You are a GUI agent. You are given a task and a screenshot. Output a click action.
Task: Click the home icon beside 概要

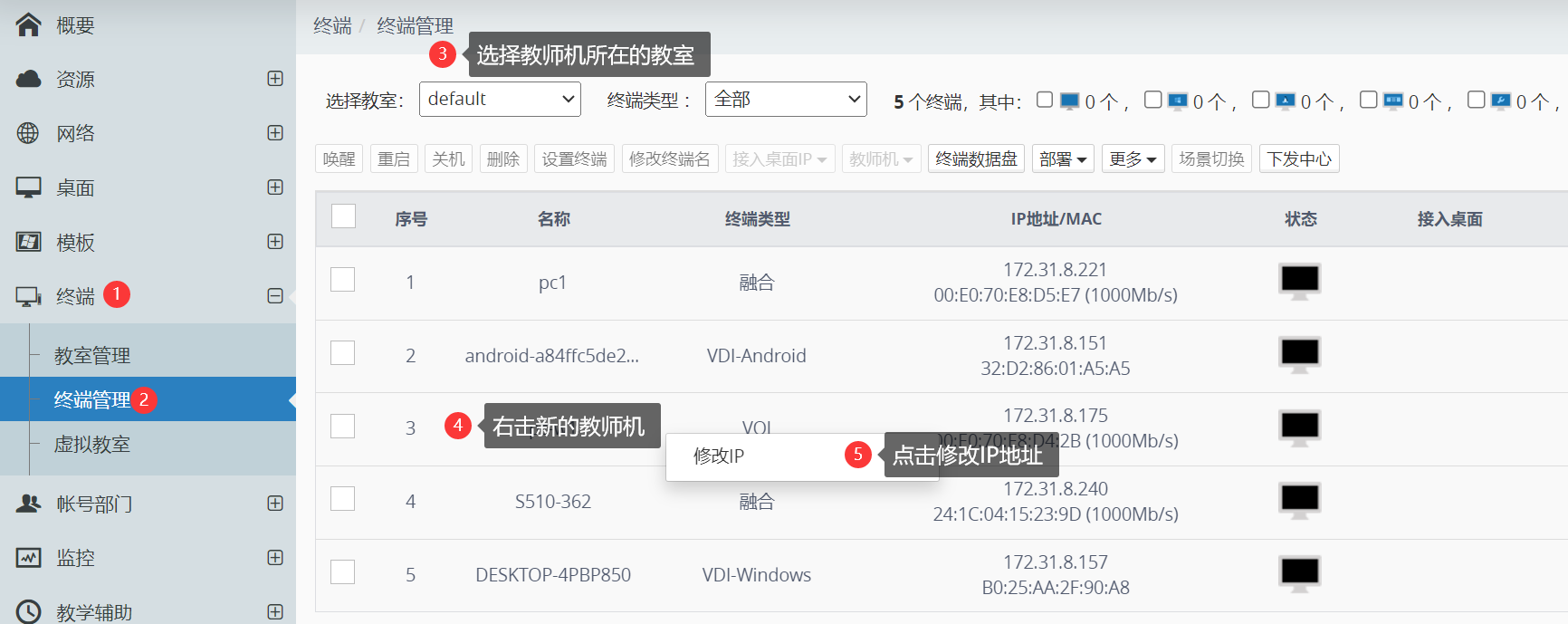pyautogui.click(x=28, y=24)
